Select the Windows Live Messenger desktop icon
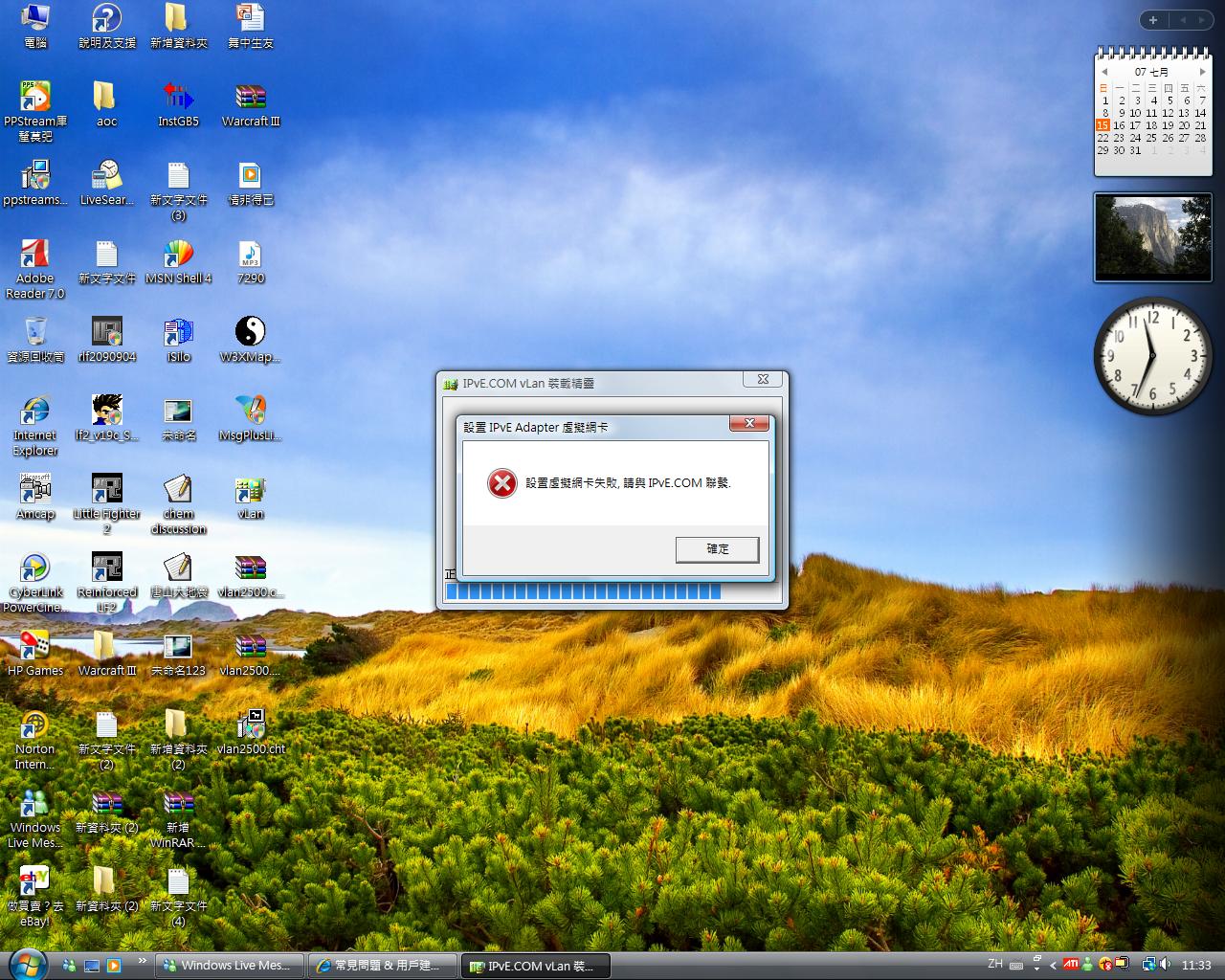Viewport: 1225px width, 980px height. [x=35, y=818]
